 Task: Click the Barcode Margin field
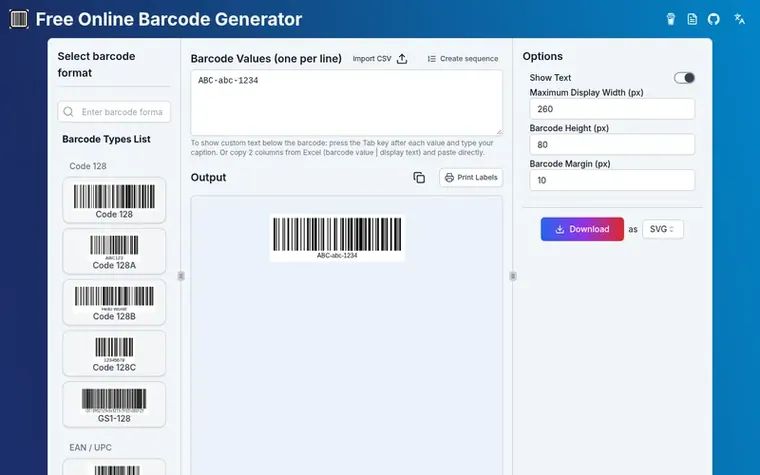click(x=612, y=180)
